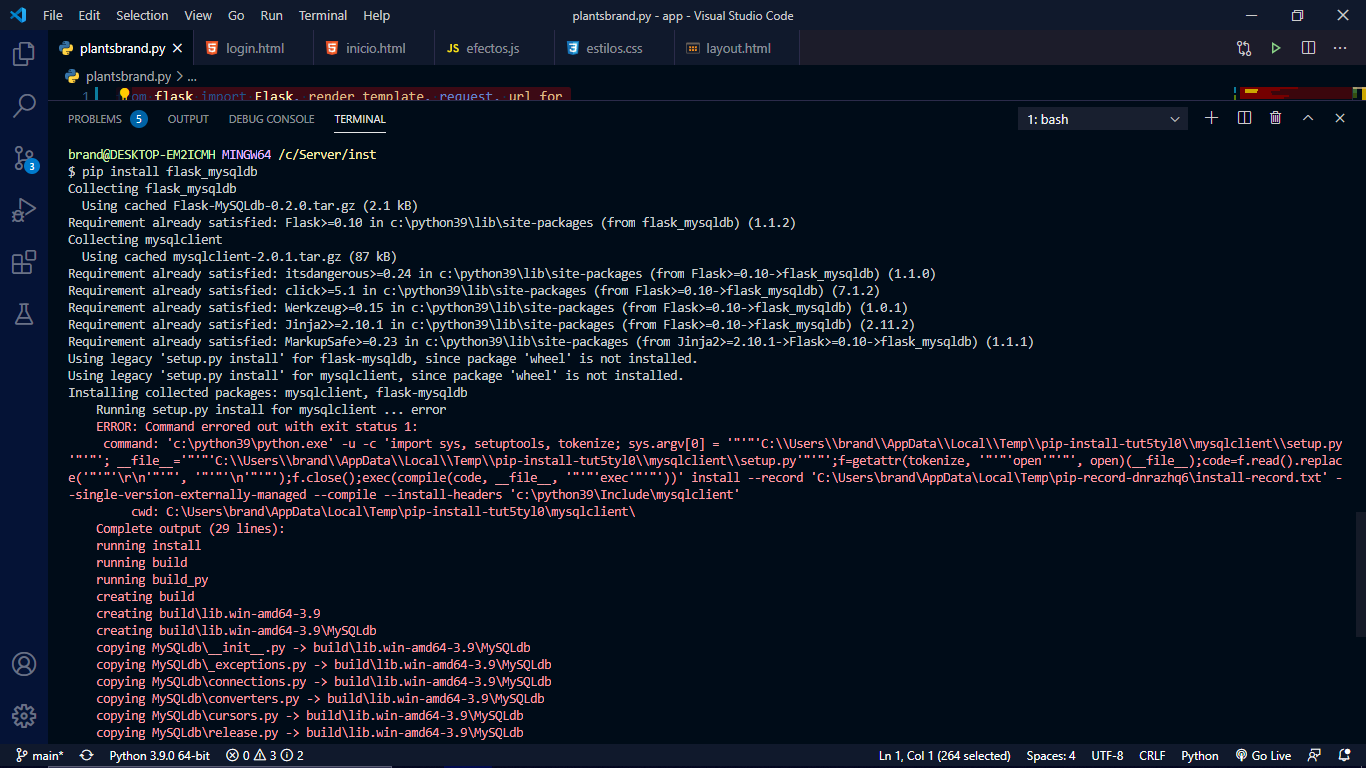The width and height of the screenshot is (1366, 768).
Task: Switch to PROBLEMS panel tab
Action: click(107, 119)
